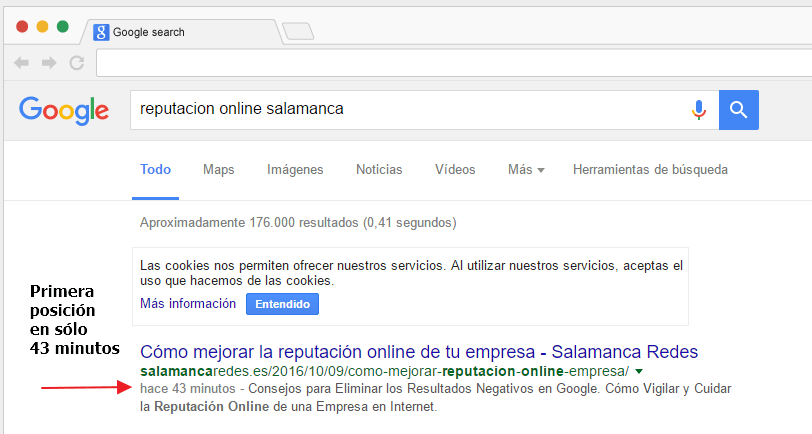Image resolution: width=812 pixels, height=434 pixels.
Task: Select the Todo results tab
Action: coord(155,170)
